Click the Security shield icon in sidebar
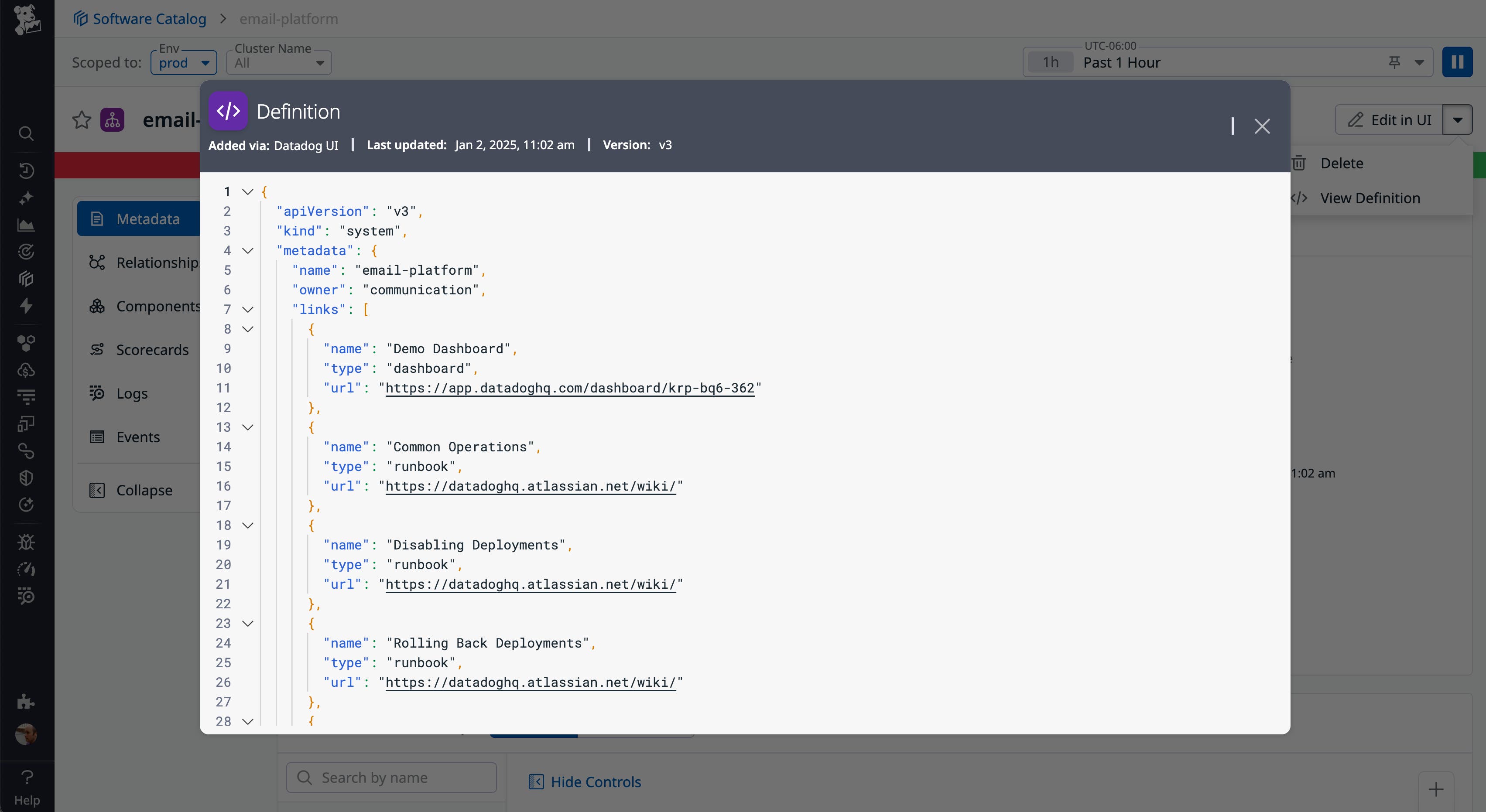Image resolution: width=1486 pixels, height=812 pixels. [x=27, y=477]
